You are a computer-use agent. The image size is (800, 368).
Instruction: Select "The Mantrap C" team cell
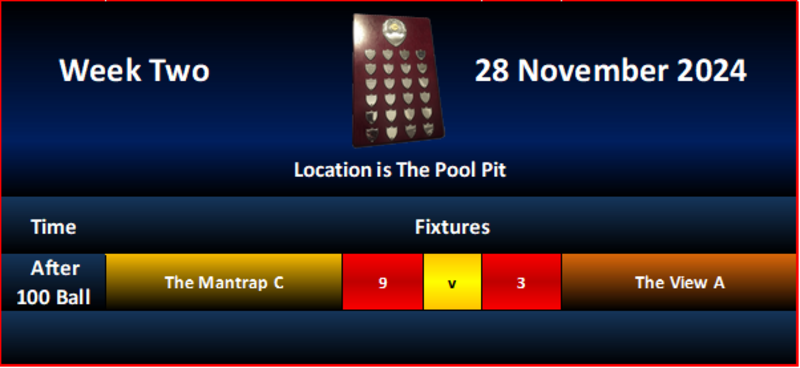(223, 282)
